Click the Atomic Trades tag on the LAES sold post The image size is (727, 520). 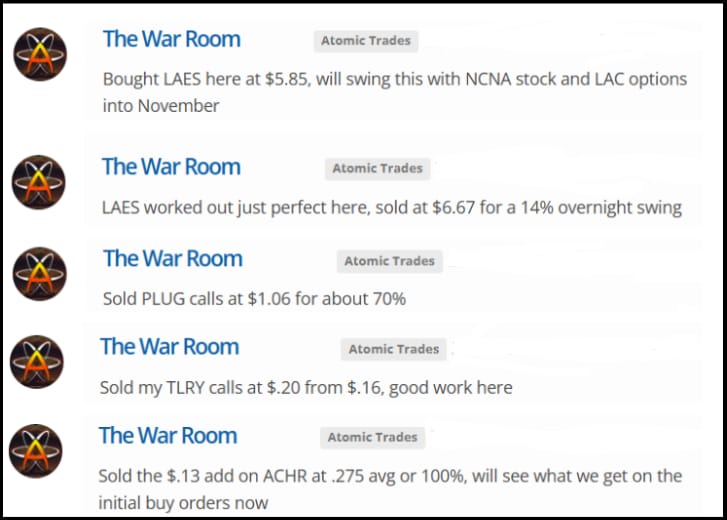tap(377, 168)
